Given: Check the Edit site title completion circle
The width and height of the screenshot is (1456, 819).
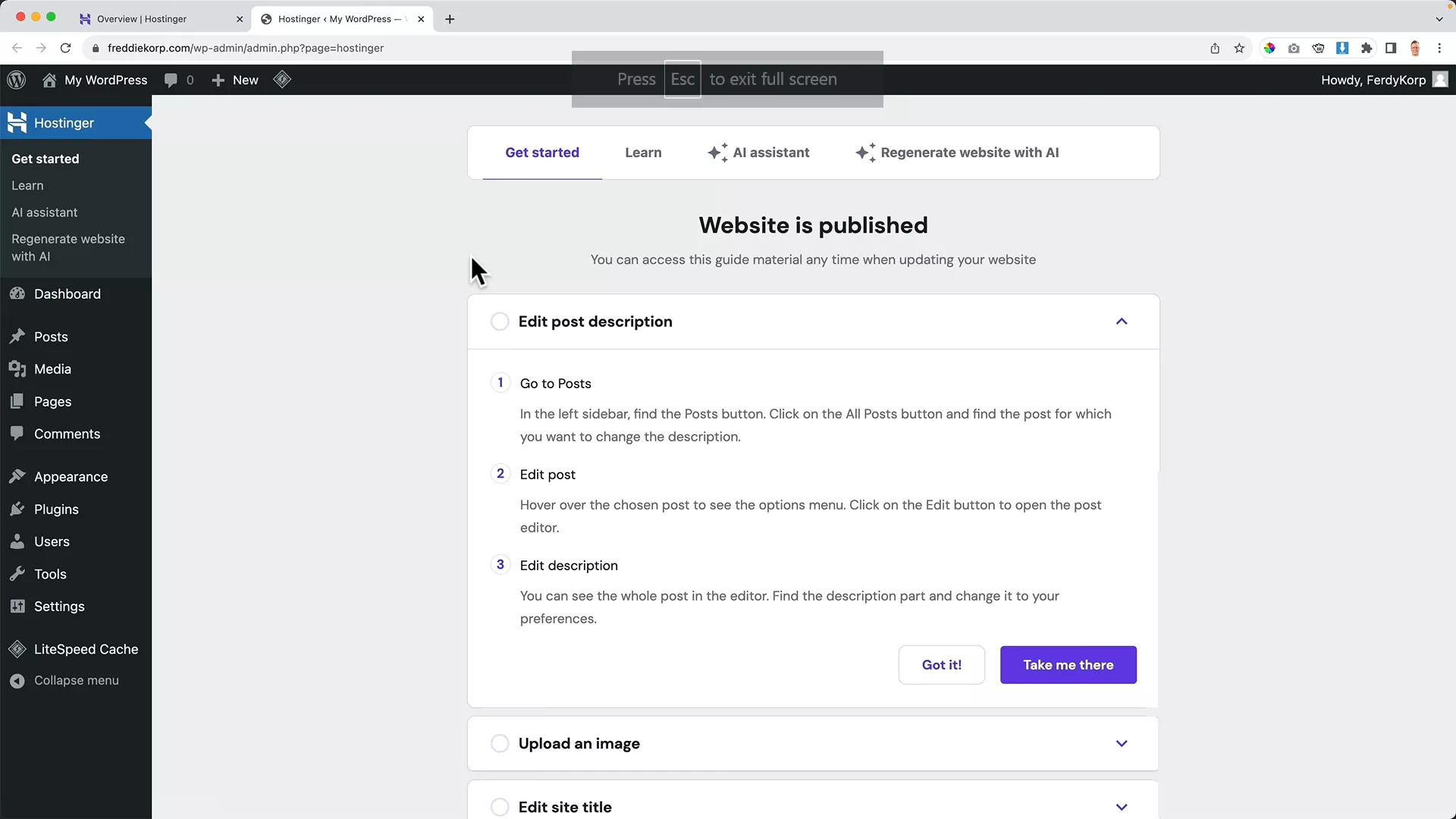Looking at the screenshot, I should [x=500, y=807].
